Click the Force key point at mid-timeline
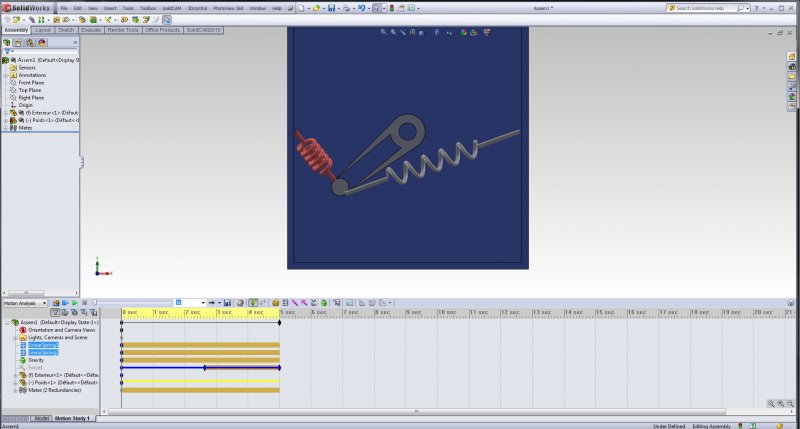Viewport: 800px width, 429px height. (205, 368)
